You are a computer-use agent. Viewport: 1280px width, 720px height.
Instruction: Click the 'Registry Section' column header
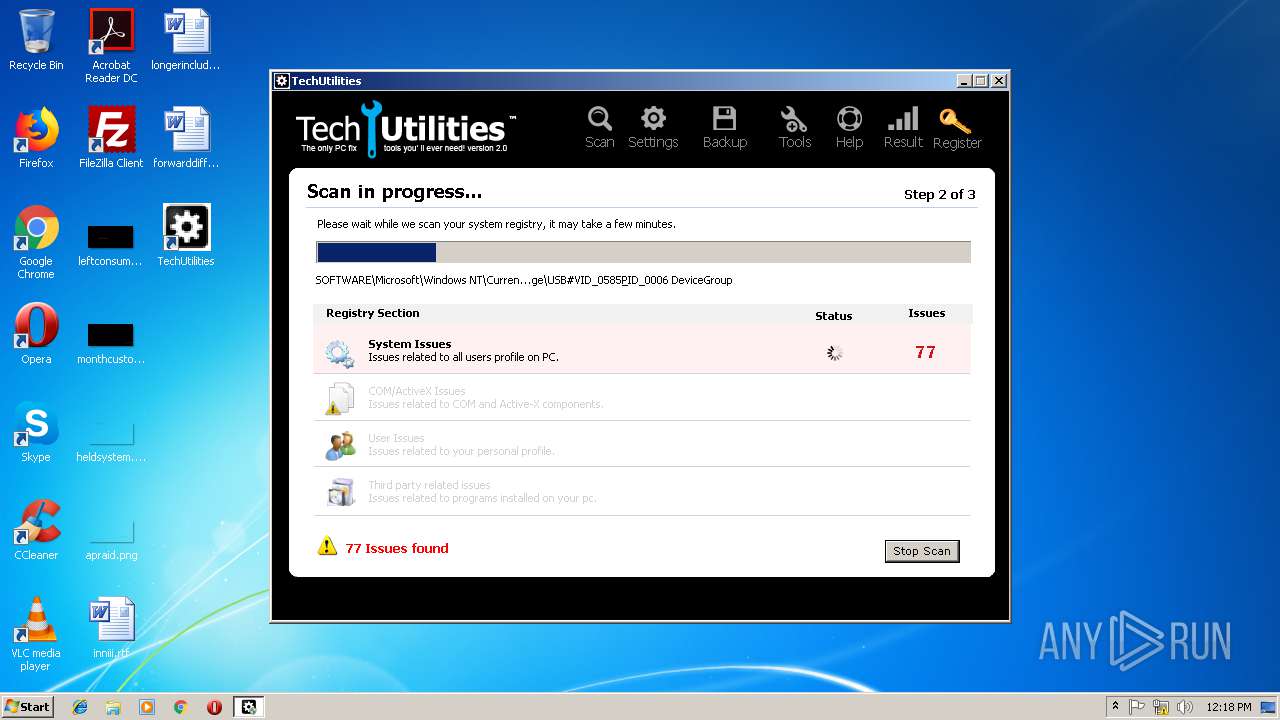click(x=372, y=313)
